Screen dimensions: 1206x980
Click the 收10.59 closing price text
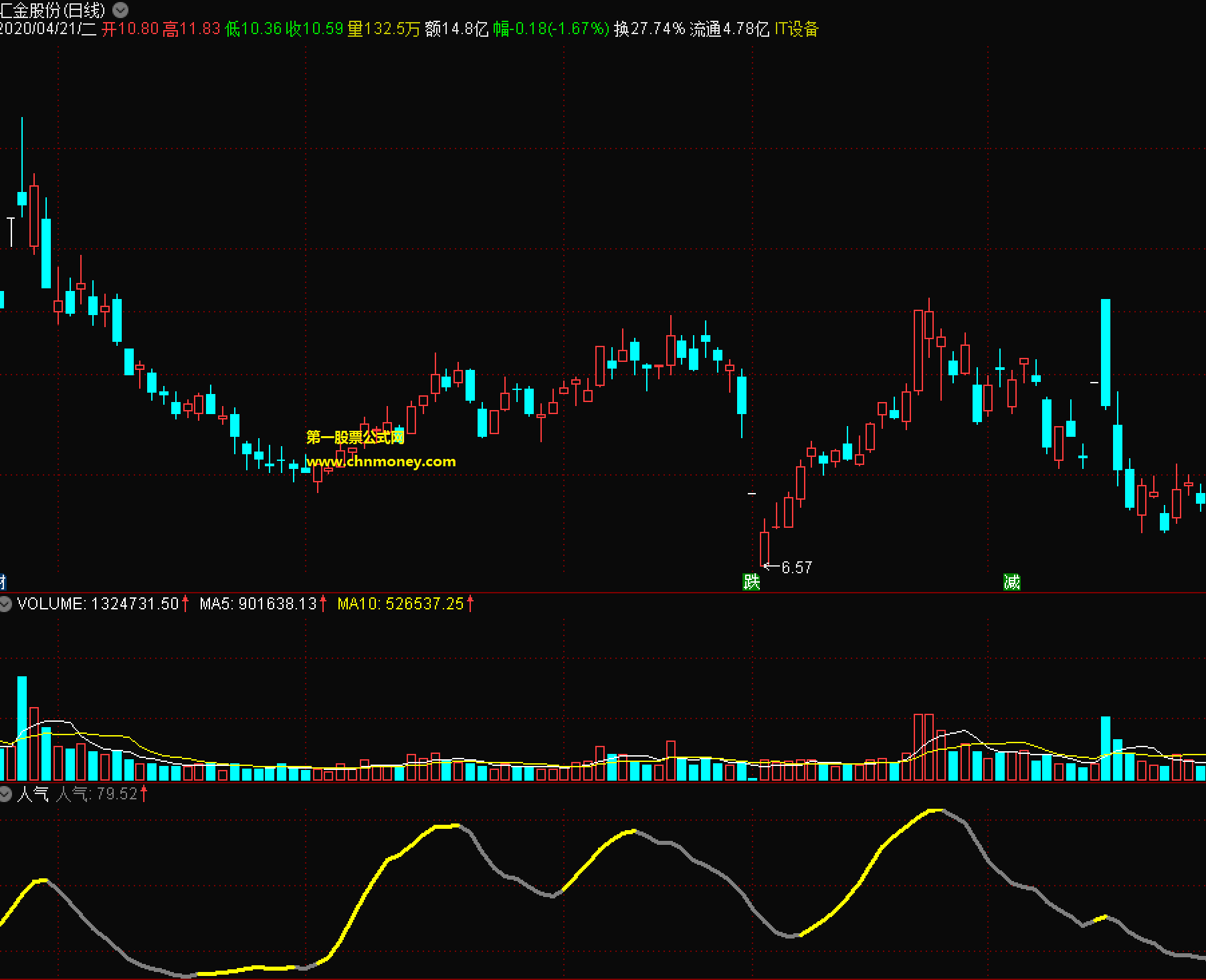(x=314, y=29)
